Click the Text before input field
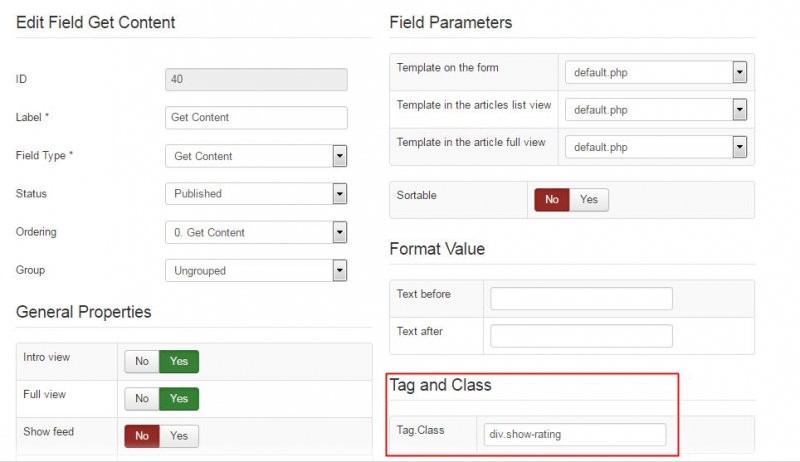The image size is (800, 462). click(581, 298)
